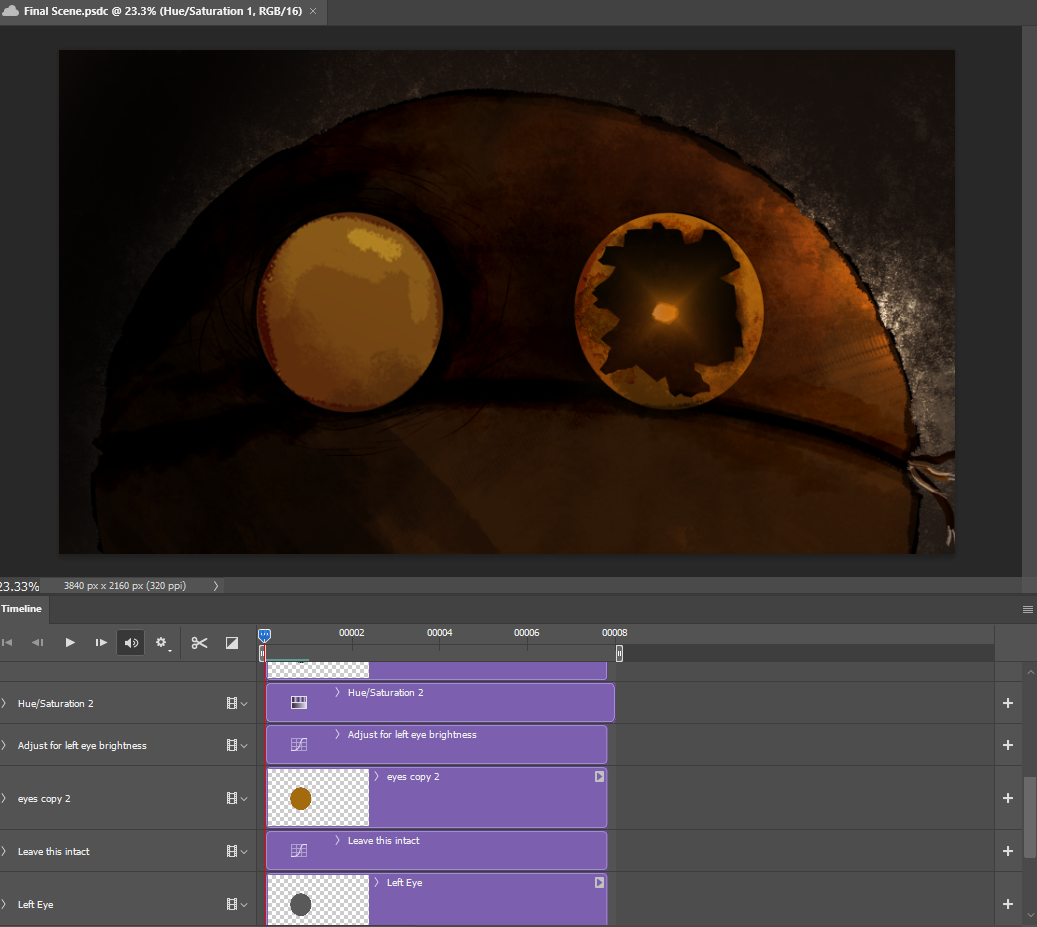Image resolution: width=1037 pixels, height=927 pixels.
Task: Select Hue/Saturation 2 adjustment clip icon
Action: click(299, 702)
